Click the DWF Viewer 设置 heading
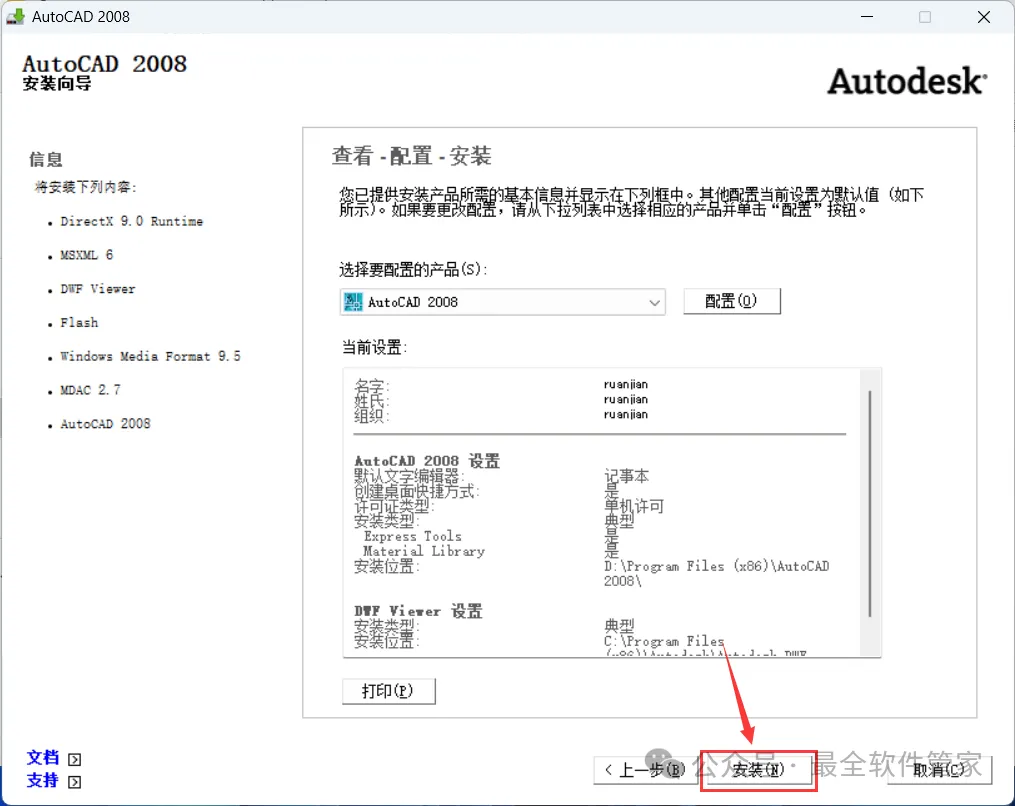This screenshot has width=1015, height=806. [x=418, y=611]
